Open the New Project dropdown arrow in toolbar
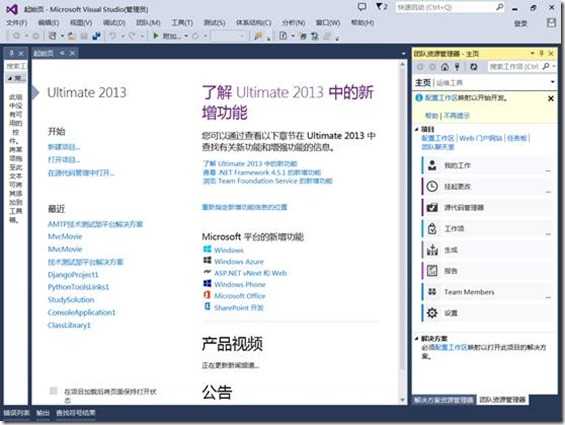565x425 pixels. 62,36
